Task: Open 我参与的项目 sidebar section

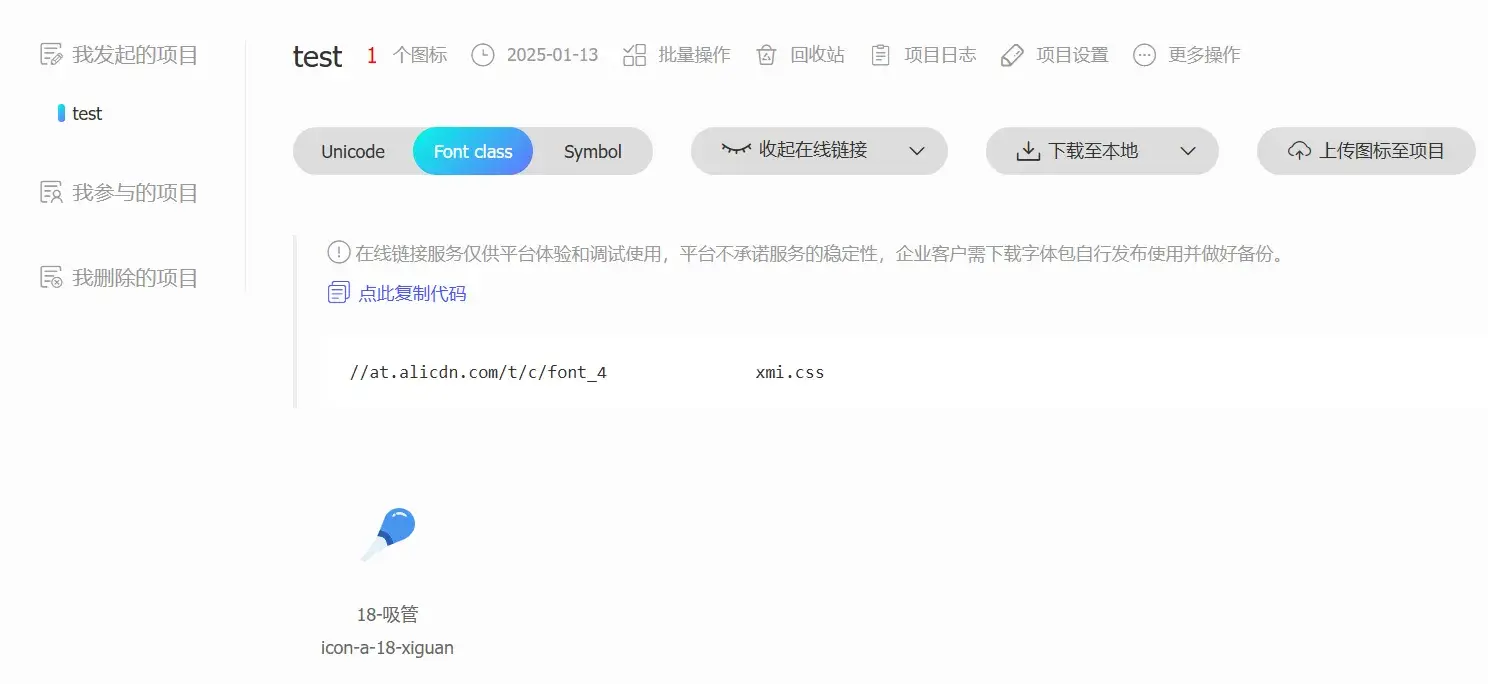Action: point(135,192)
